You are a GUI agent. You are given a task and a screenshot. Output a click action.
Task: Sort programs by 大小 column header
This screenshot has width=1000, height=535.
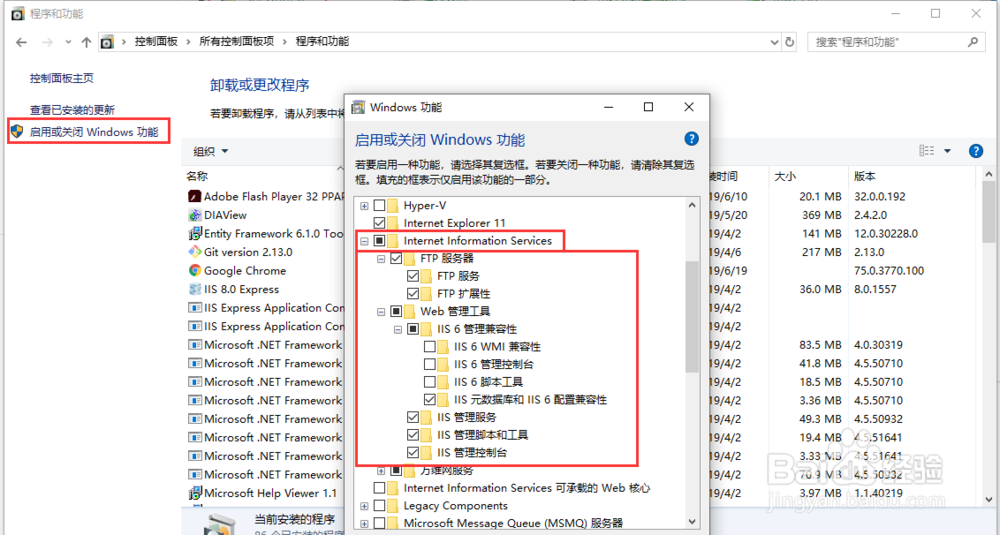tap(785, 176)
